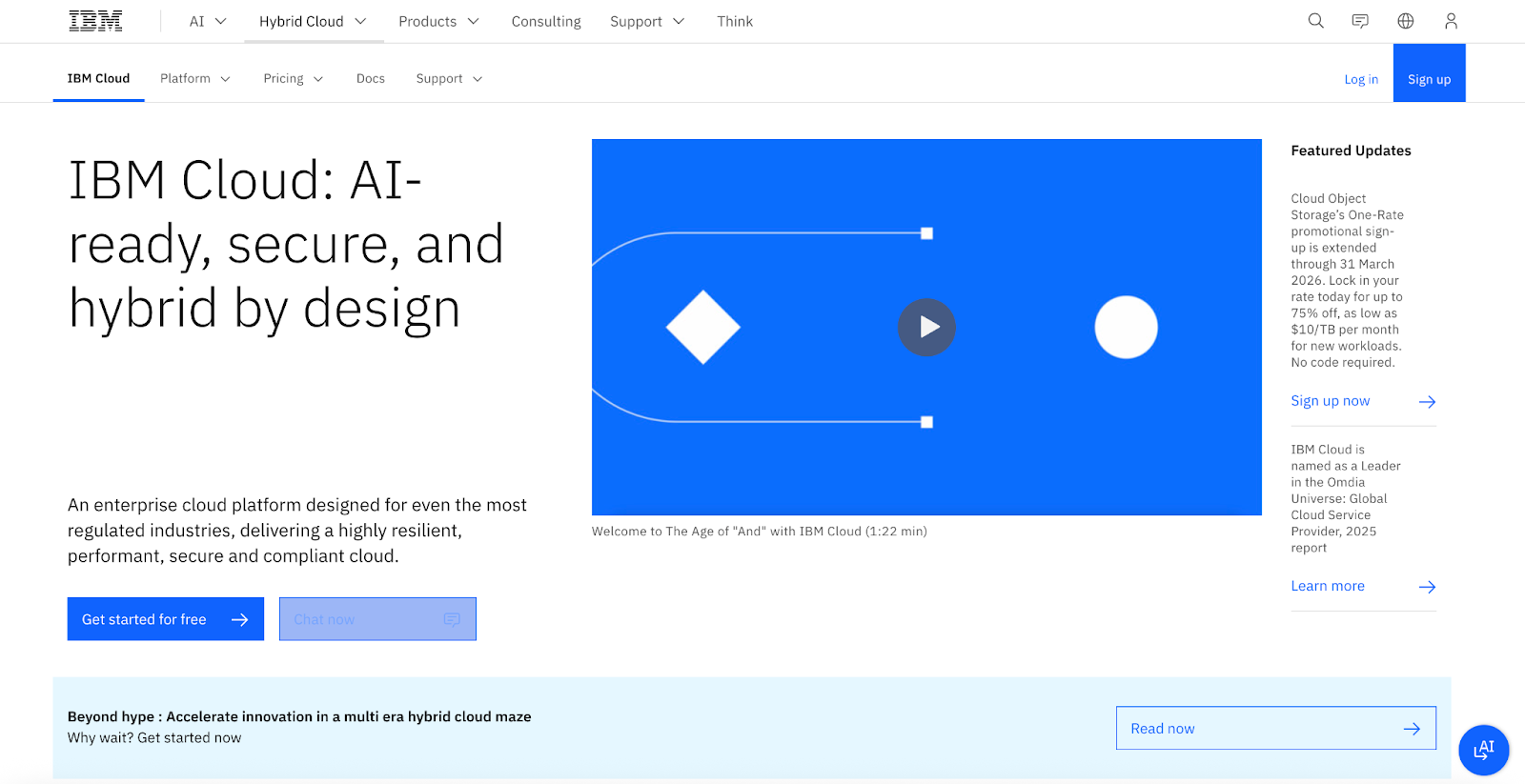
Task: Click Get started for free button
Action: pyautogui.click(x=166, y=619)
